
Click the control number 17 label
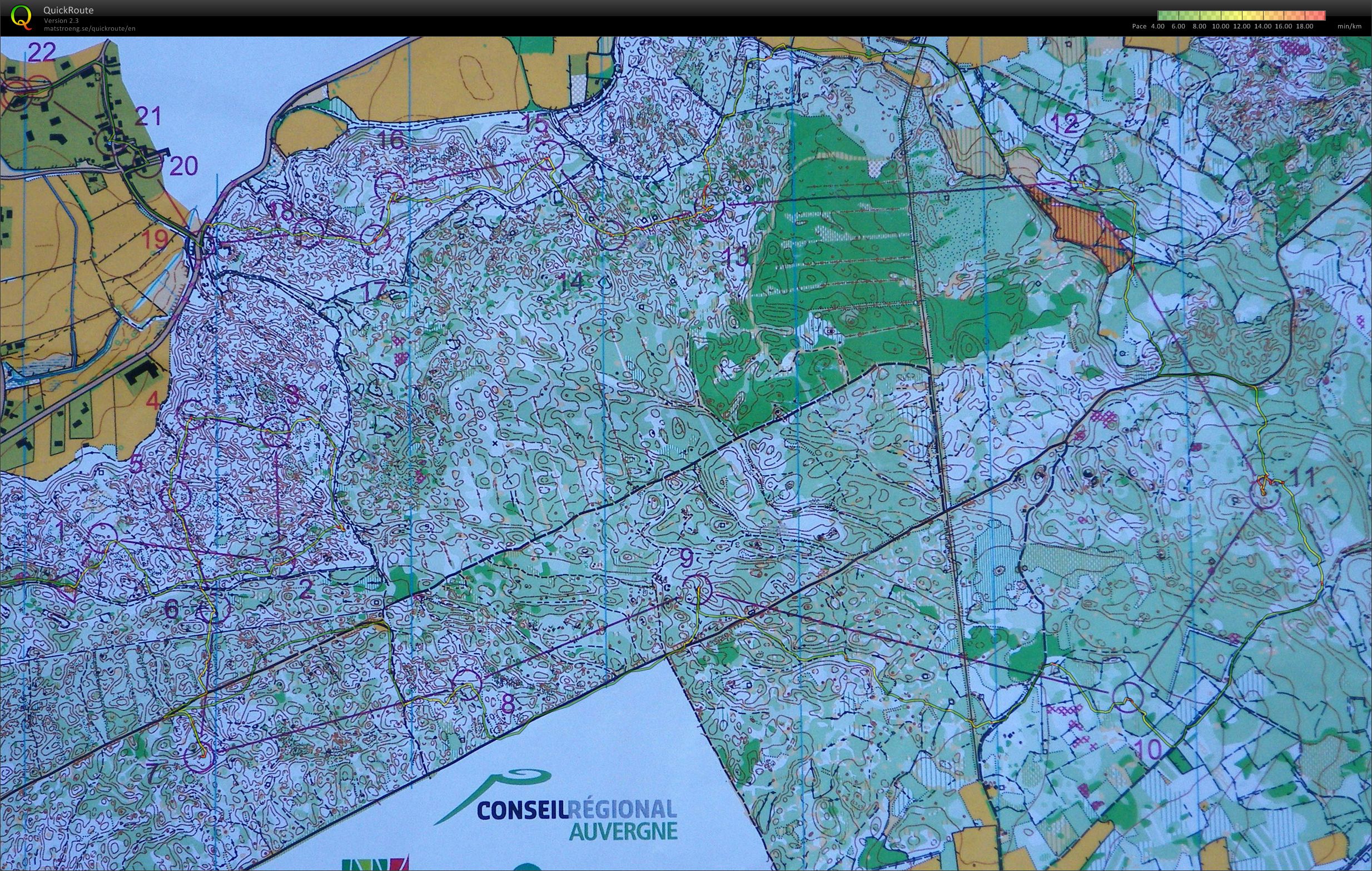(374, 291)
